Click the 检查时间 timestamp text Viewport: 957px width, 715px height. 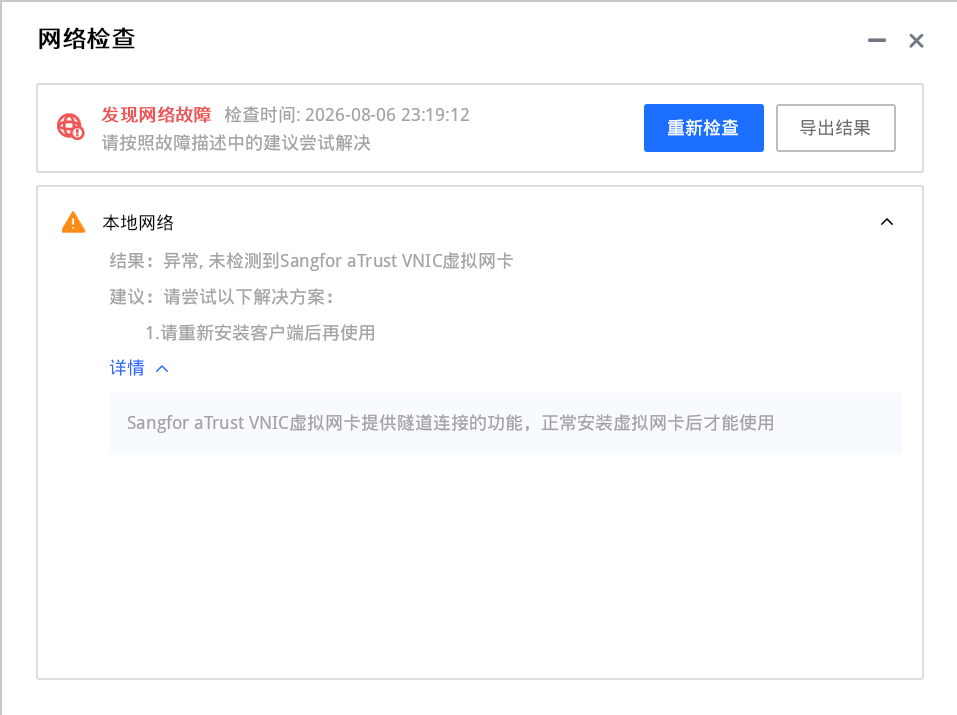pyautogui.click(x=347, y=115)
